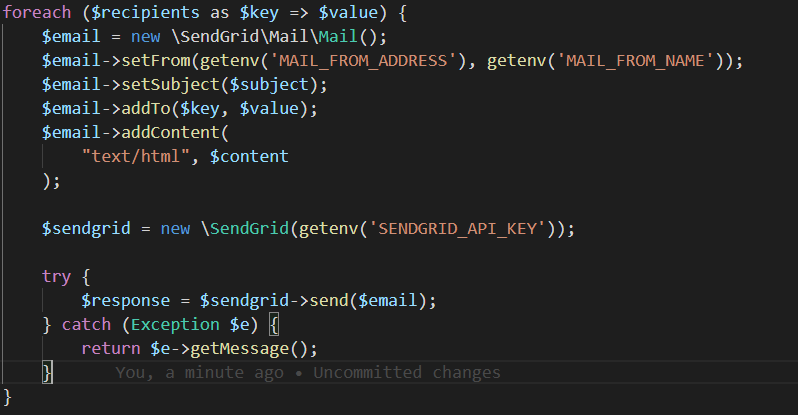The width and height of the screenshot is (798, 415).
Task: Select the setSubject method call
Action: coord(170,85)
